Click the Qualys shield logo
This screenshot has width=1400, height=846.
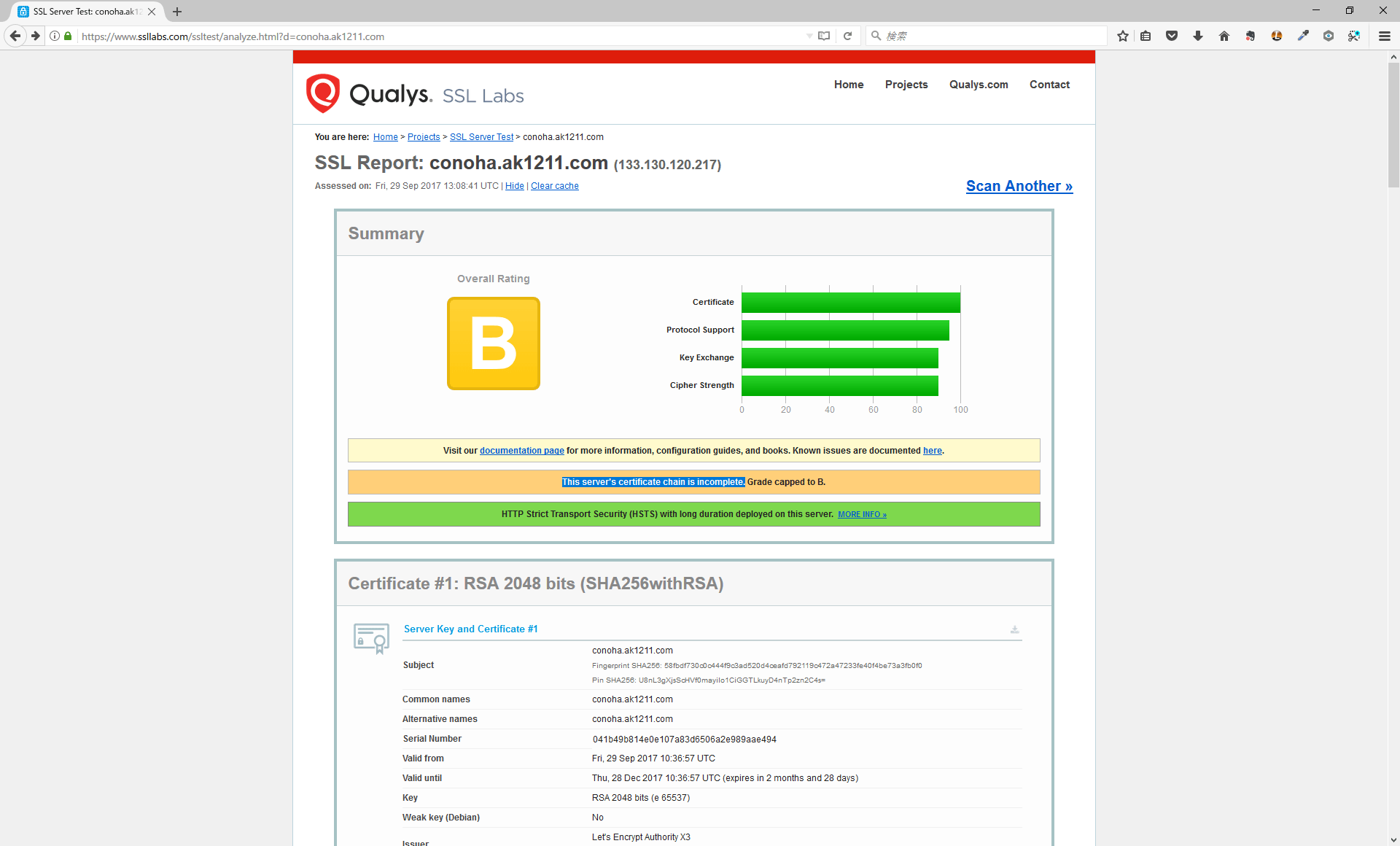tap(323, 93)
